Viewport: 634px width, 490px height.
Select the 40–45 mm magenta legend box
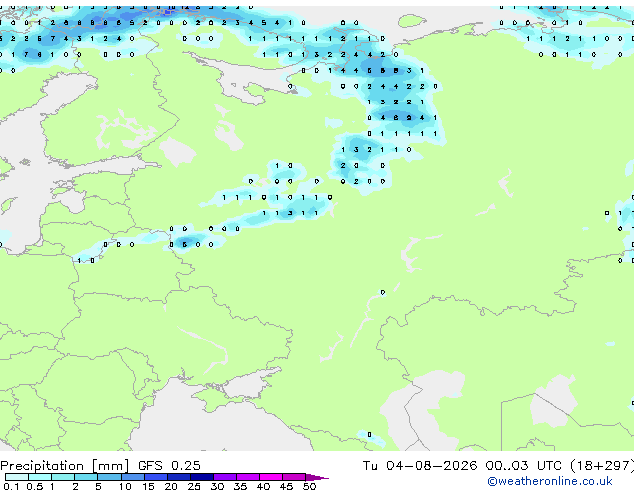(x=271, y=477)
